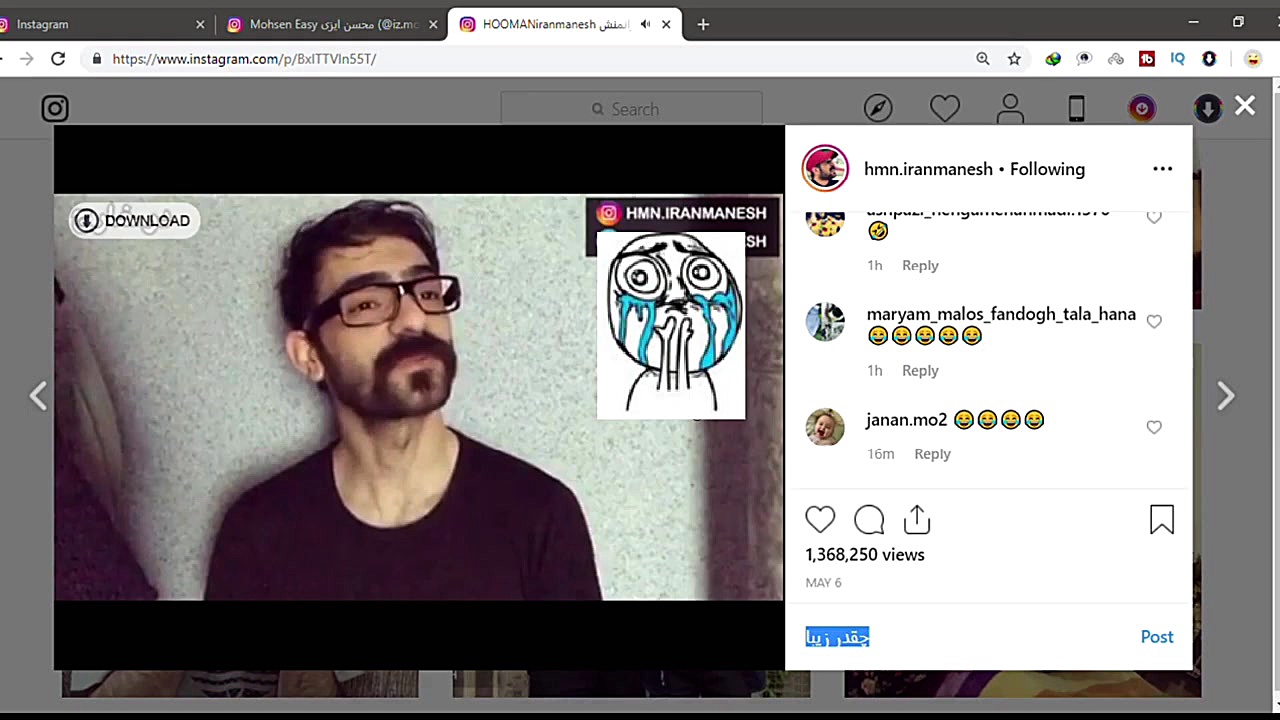Reply to maryam_malos_fandogh_tala_hana's comment
This screenshot has width=1280, height=720.
[x=920, y=371]
